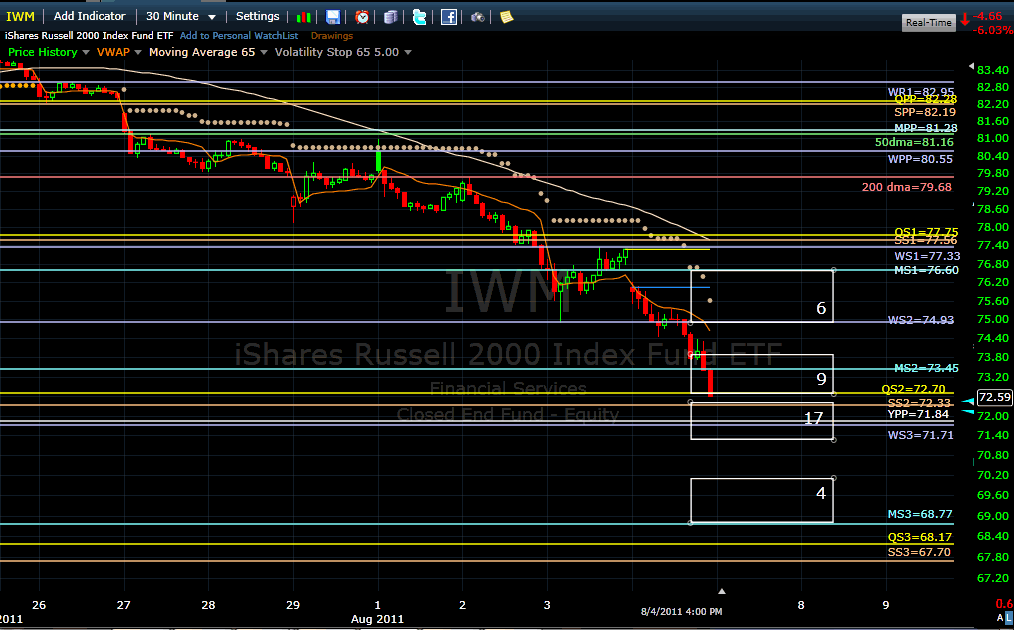Click the IWM ticker symbol
The image size is (1014, 630).
(21, 16)
